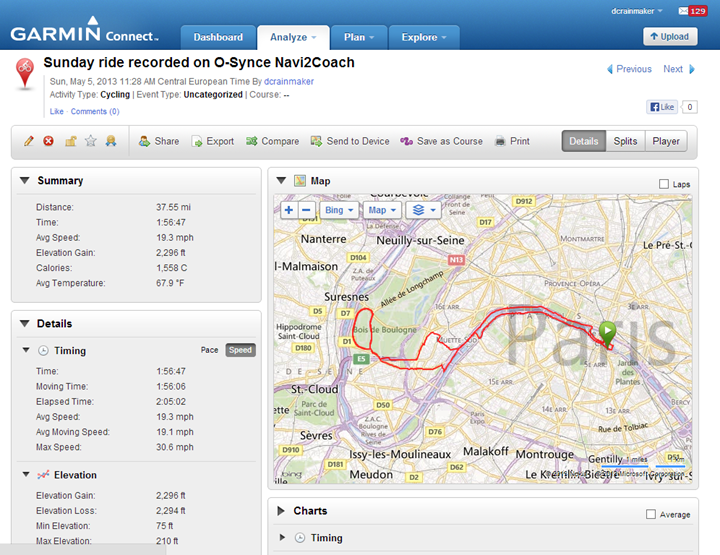Click the Compare arrows icon
Screen dimensions: 720x555
tap(251, 141)
